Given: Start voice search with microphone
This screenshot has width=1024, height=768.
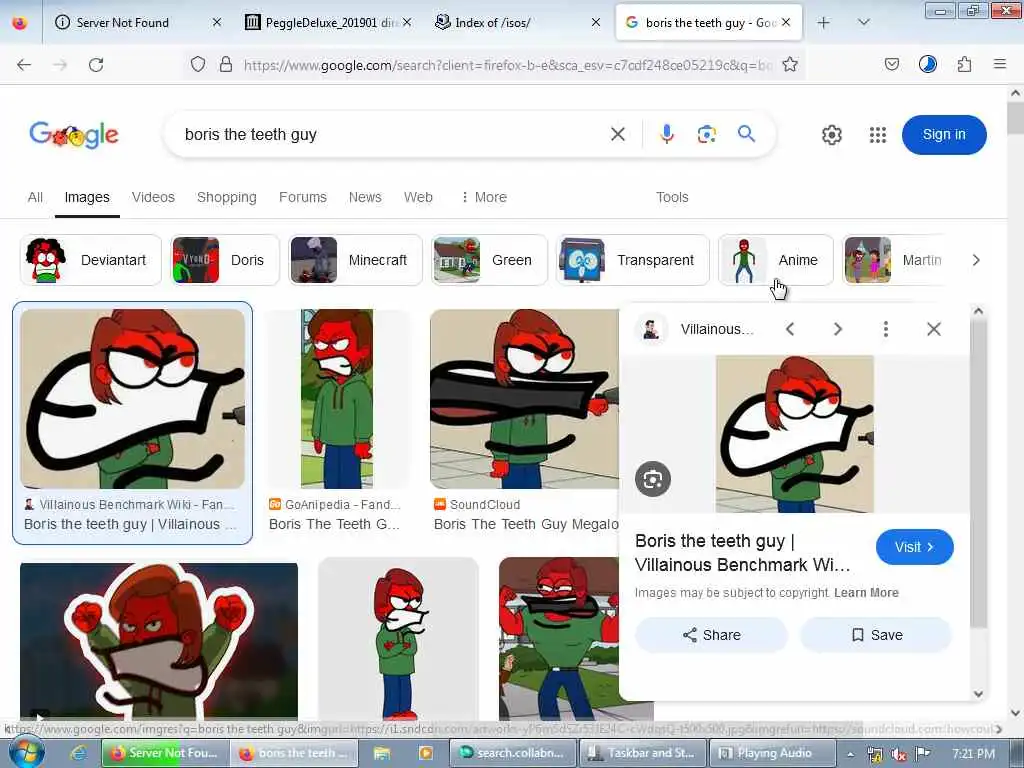Looking at the screenshot, I should point(666,135).
